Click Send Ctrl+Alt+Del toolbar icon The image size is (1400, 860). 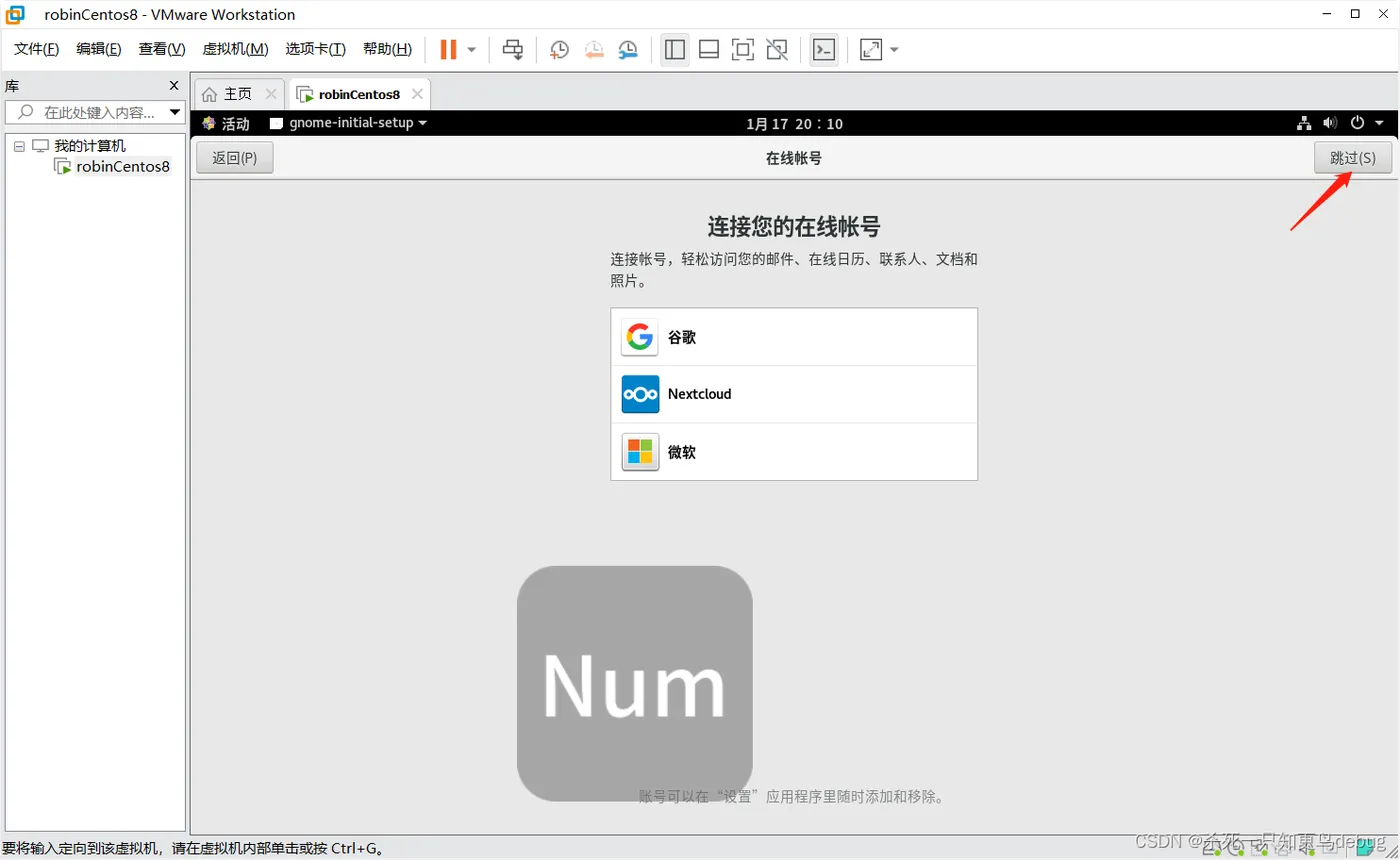click(x=513, y=49)
